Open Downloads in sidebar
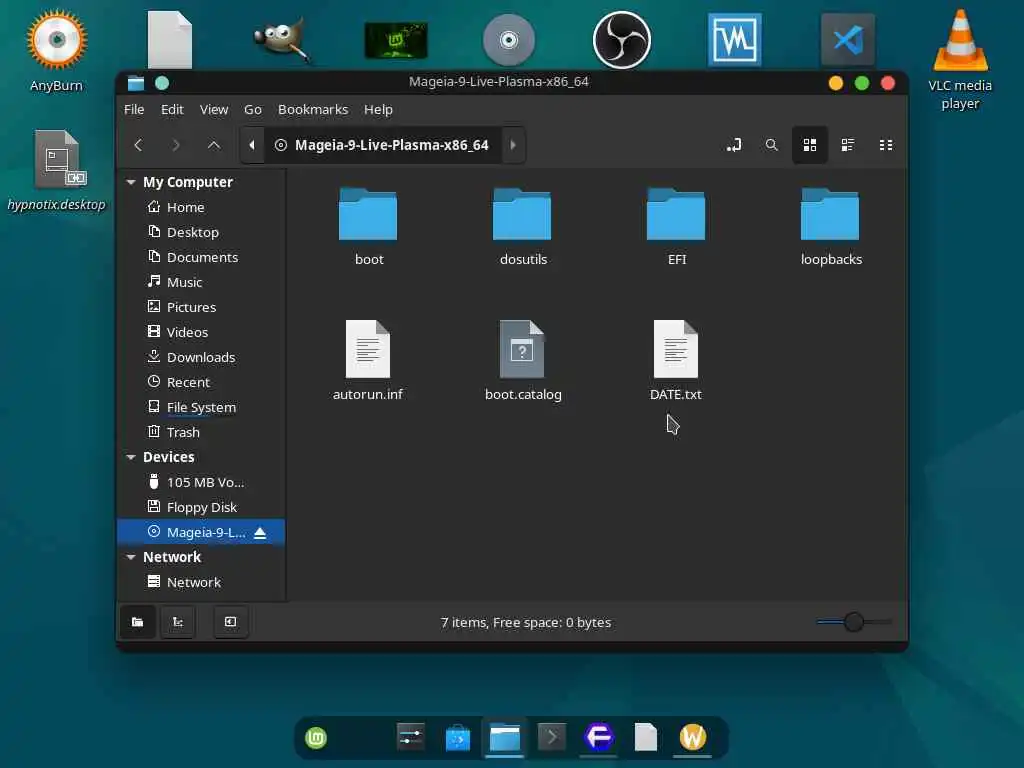Viewport: 1024px width, 768px height. (x=201, y=357)
